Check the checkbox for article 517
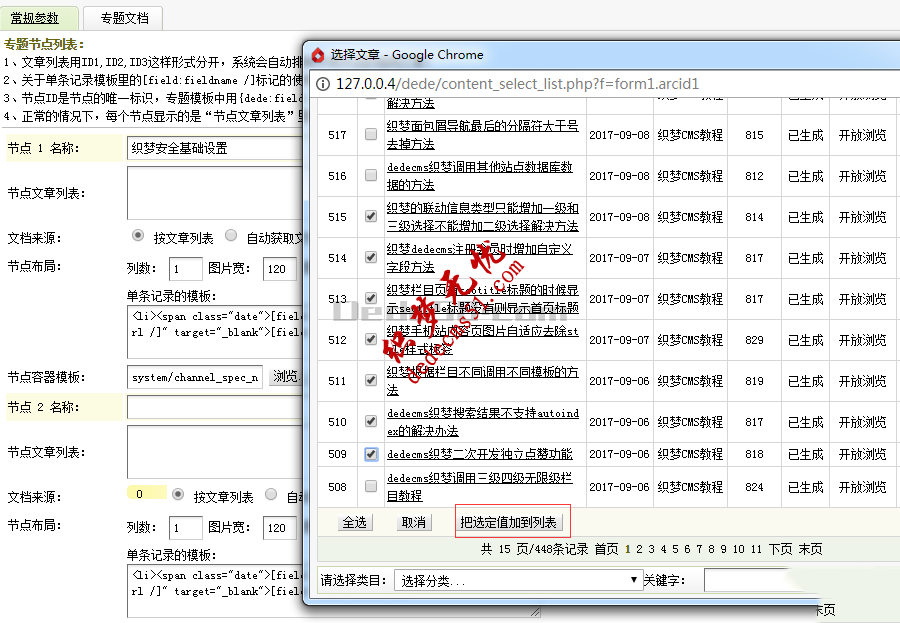Viewport: 900px width, 623px height. 370,134
